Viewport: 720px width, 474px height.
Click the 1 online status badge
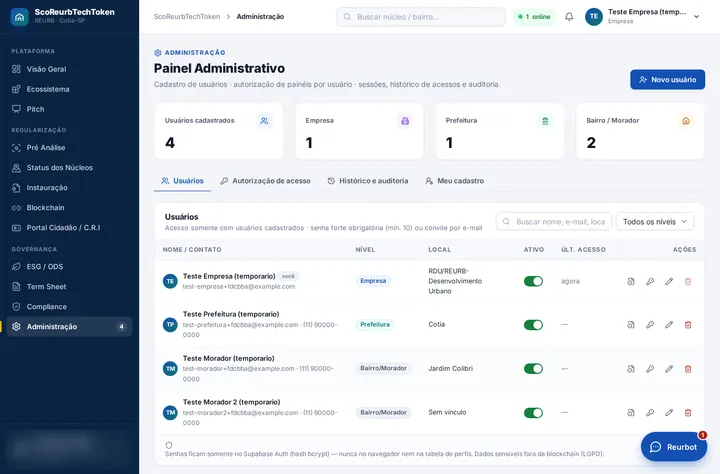point(534,17)
